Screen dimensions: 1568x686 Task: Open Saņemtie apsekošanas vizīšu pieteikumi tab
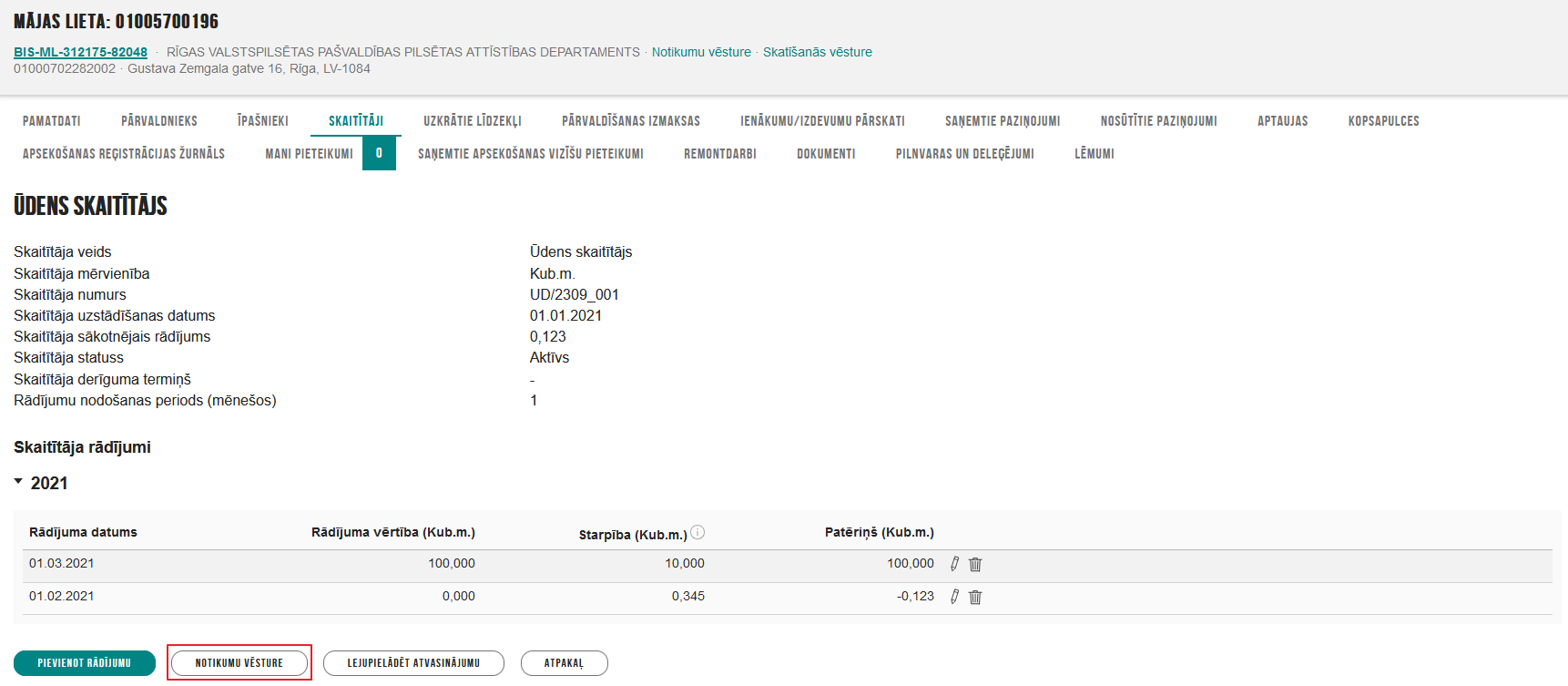pos(531,153)
